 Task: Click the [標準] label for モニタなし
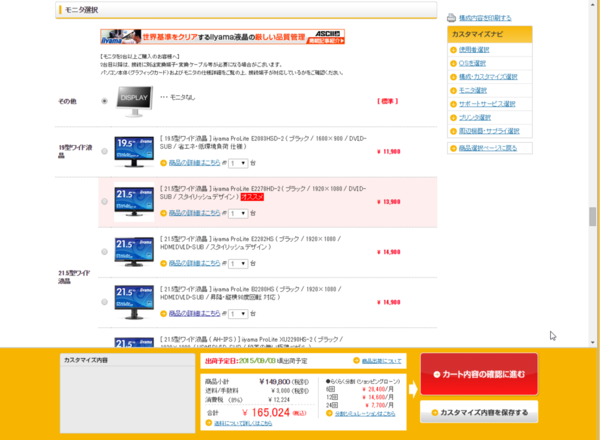pyautogui.click(x=388, y=101)
